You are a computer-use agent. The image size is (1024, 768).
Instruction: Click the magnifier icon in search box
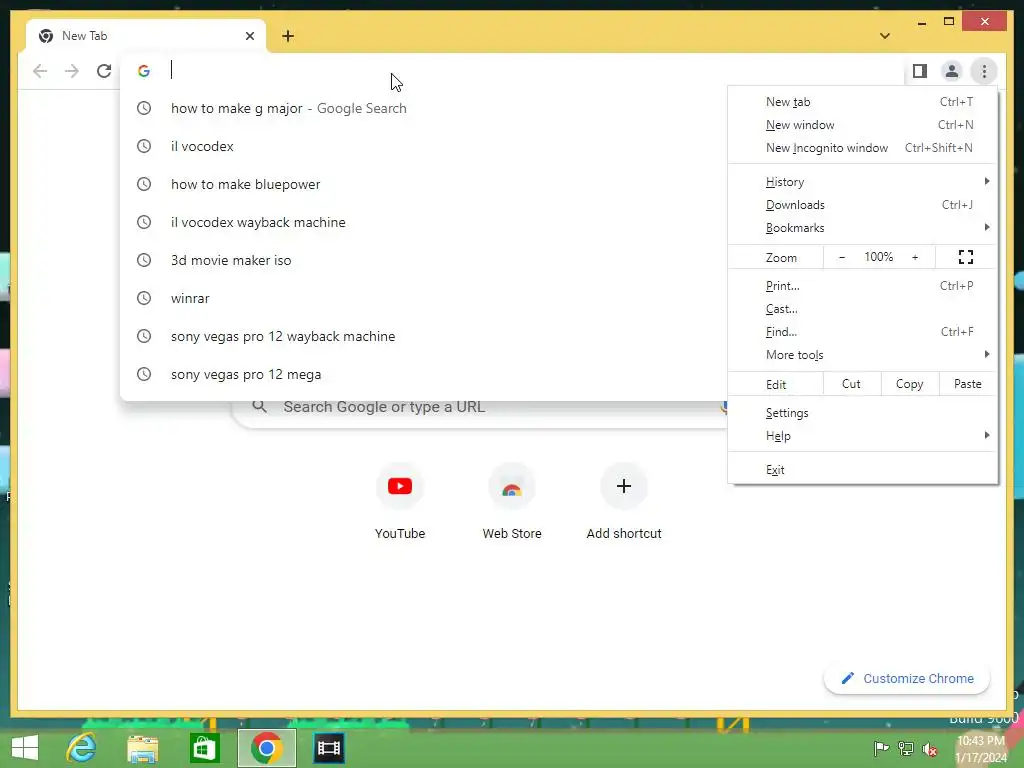coord(259,406)
